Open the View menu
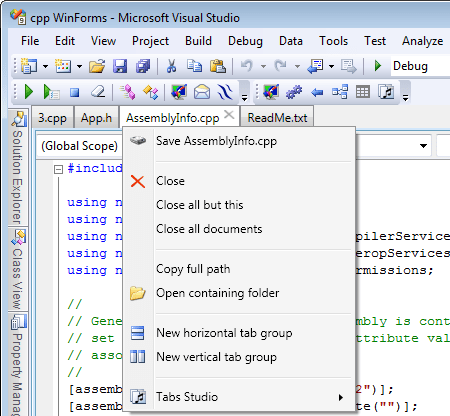The height and width of the screenshot is (416, 450). pos(103,41)
